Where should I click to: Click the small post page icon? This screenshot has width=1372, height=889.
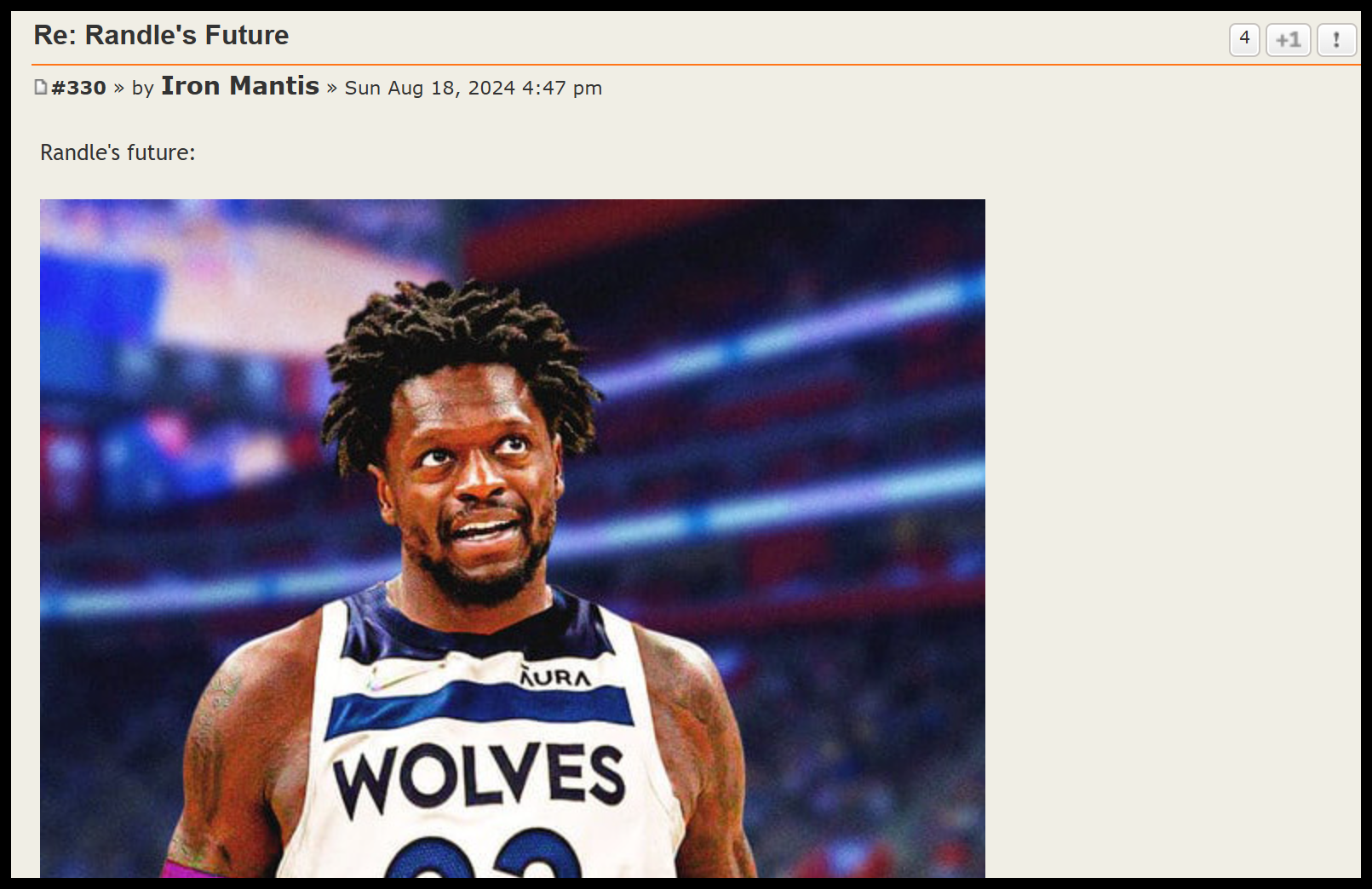click(x=41, y=87)
